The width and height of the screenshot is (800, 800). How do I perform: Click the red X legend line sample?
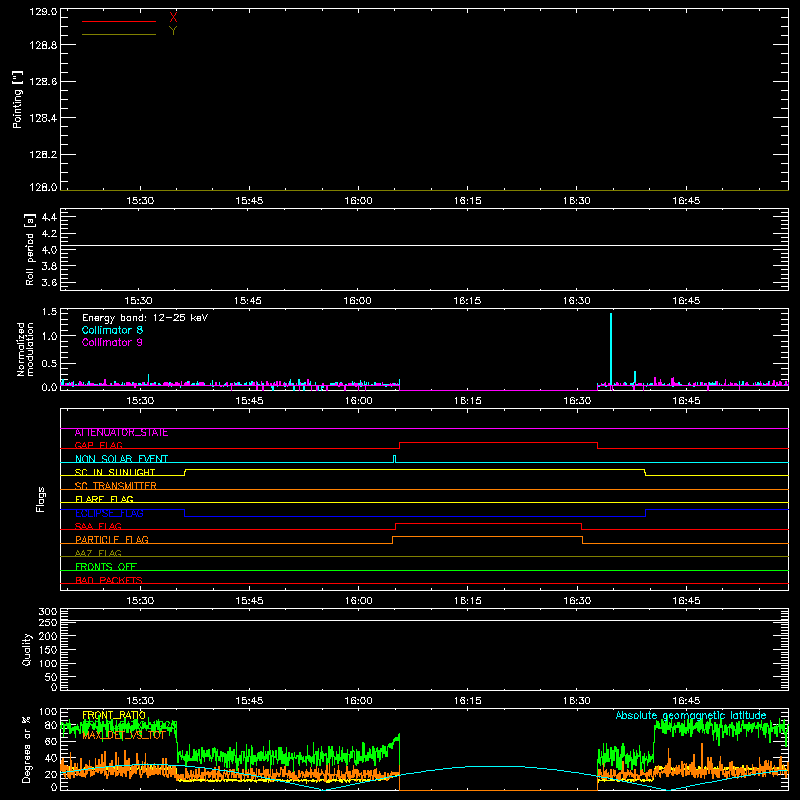(x=119, y=21)
